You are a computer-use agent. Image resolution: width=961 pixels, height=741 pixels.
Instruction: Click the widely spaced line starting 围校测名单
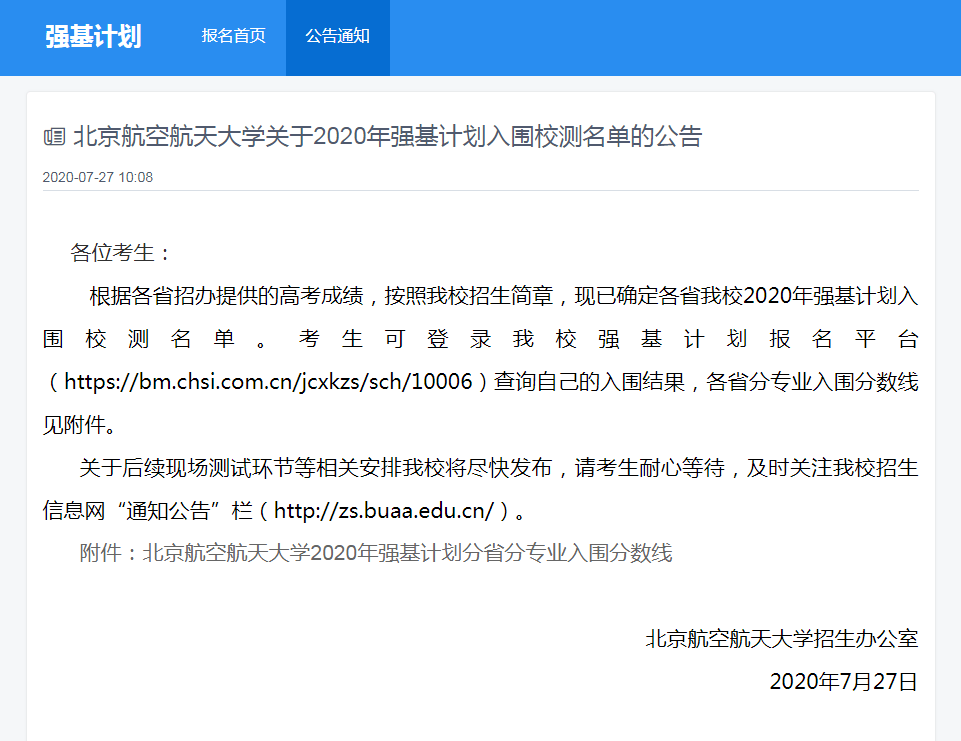480,339
